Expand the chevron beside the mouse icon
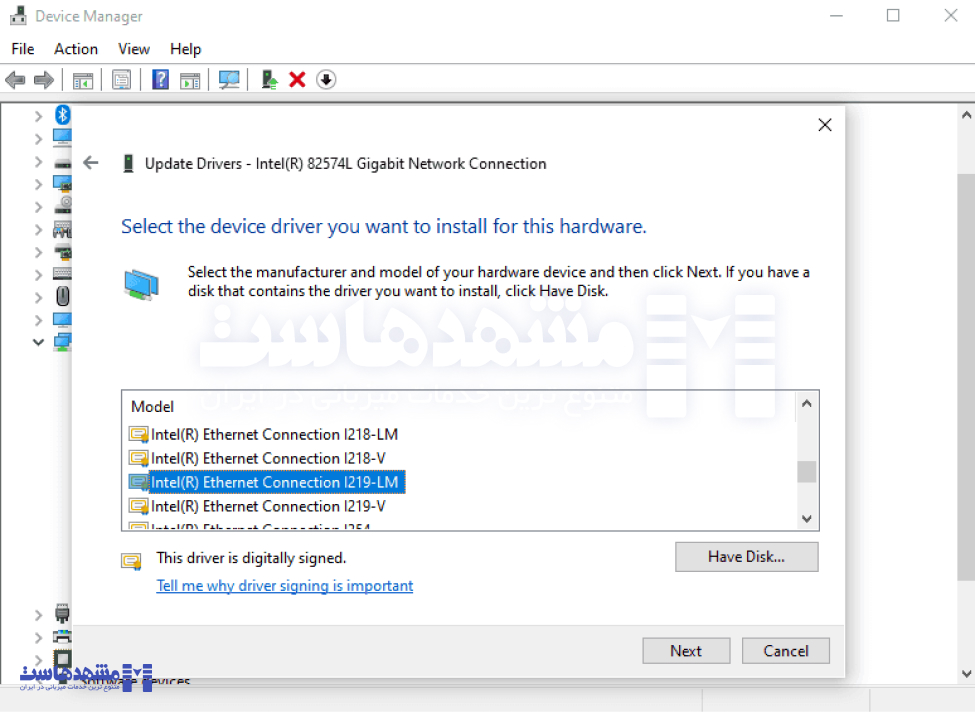 pyautogui.click(x=39, y=297)
